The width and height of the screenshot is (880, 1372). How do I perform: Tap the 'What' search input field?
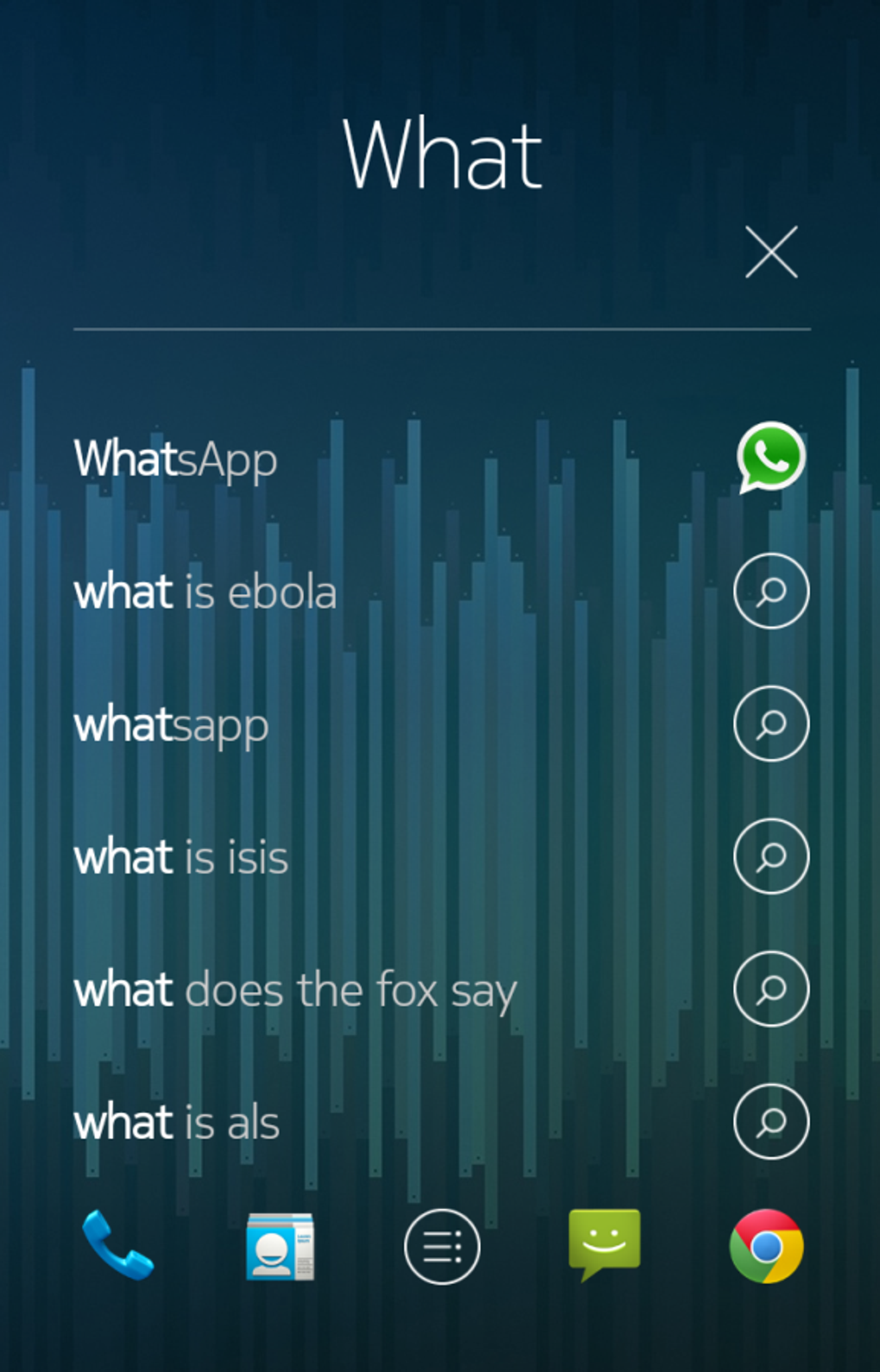coord(442,155)
